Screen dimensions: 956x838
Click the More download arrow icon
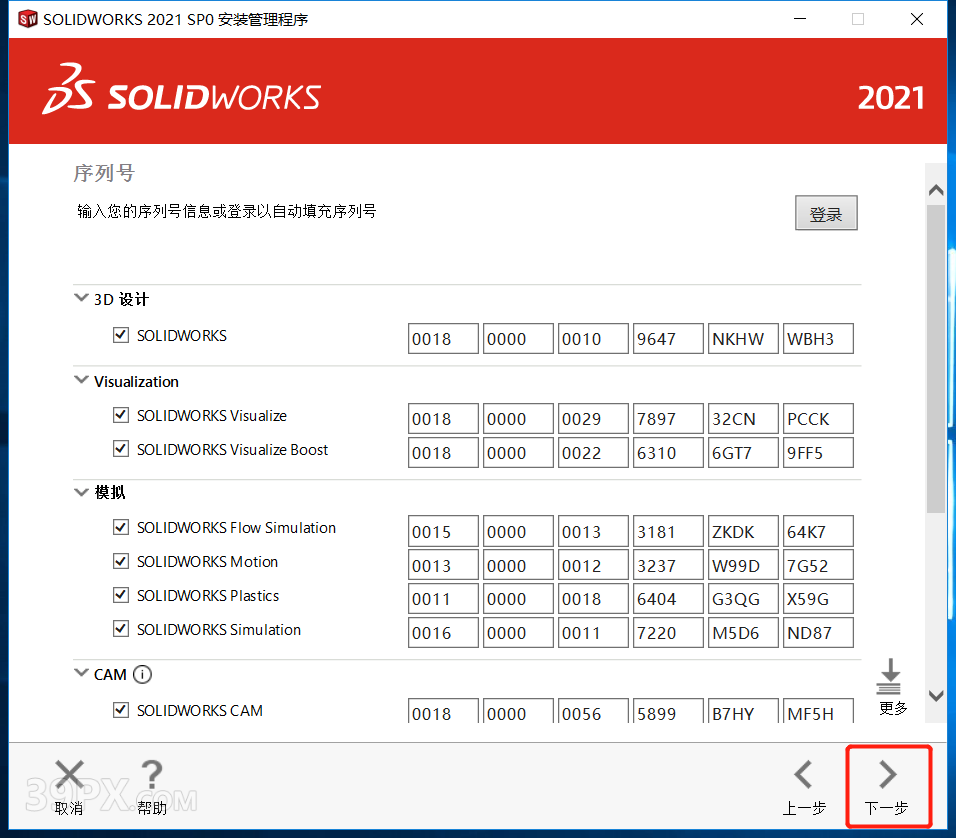pos(888,677)
